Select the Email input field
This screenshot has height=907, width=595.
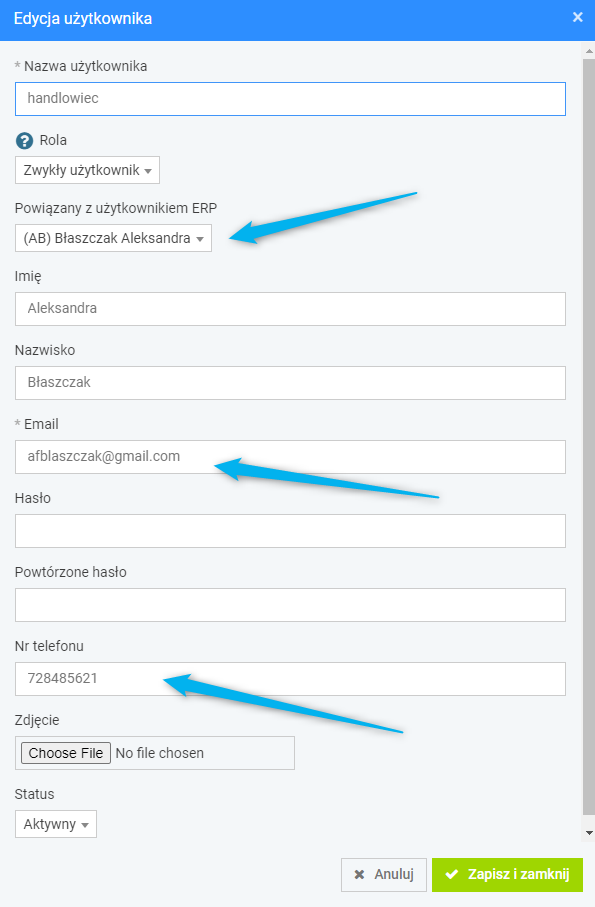tap(290, 457)
